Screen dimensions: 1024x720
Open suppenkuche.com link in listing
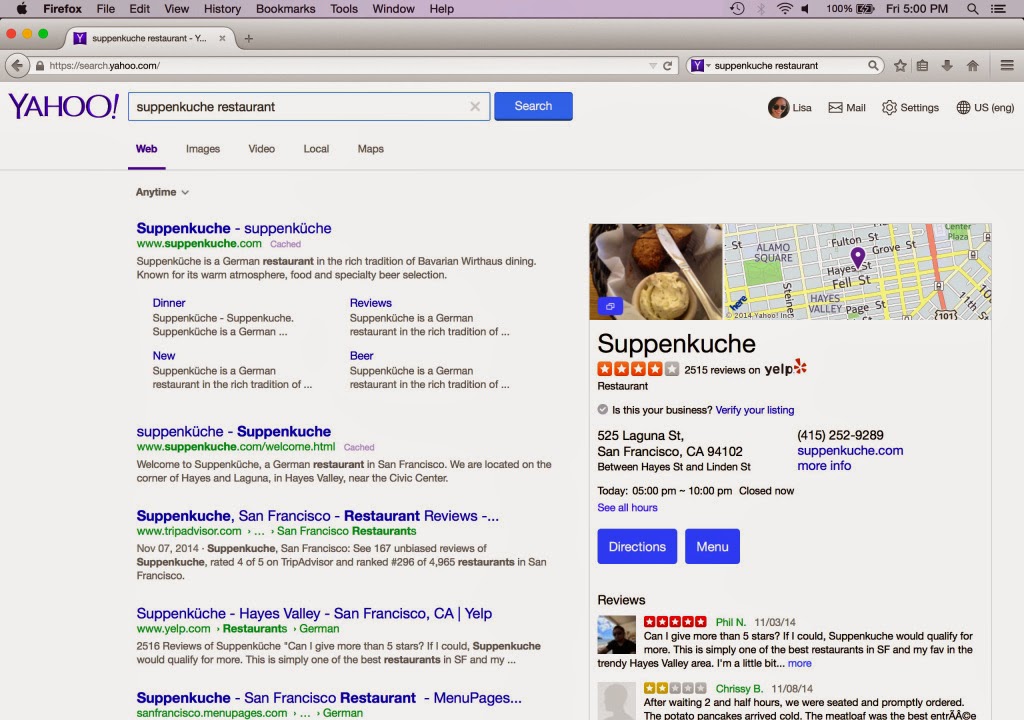click(x=850, y=450)
